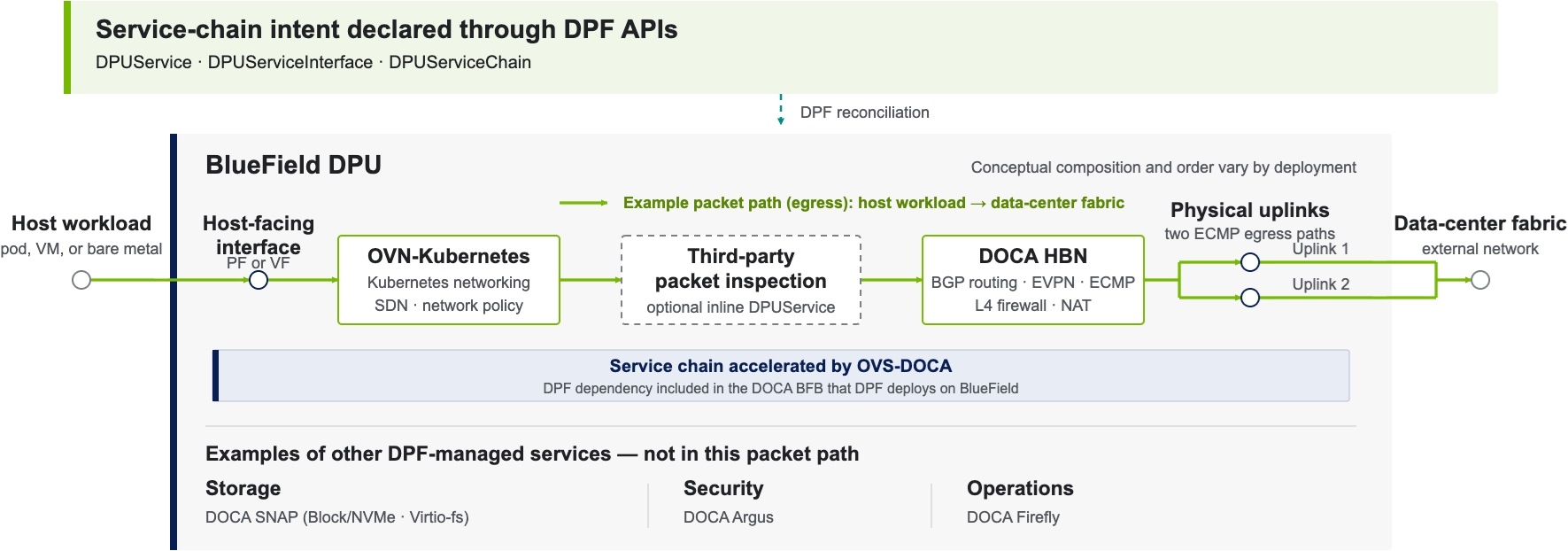The width and height of the screenshot is (1568, 551).
Task: Click the BlueField DPU title
Action: [293, 165]
